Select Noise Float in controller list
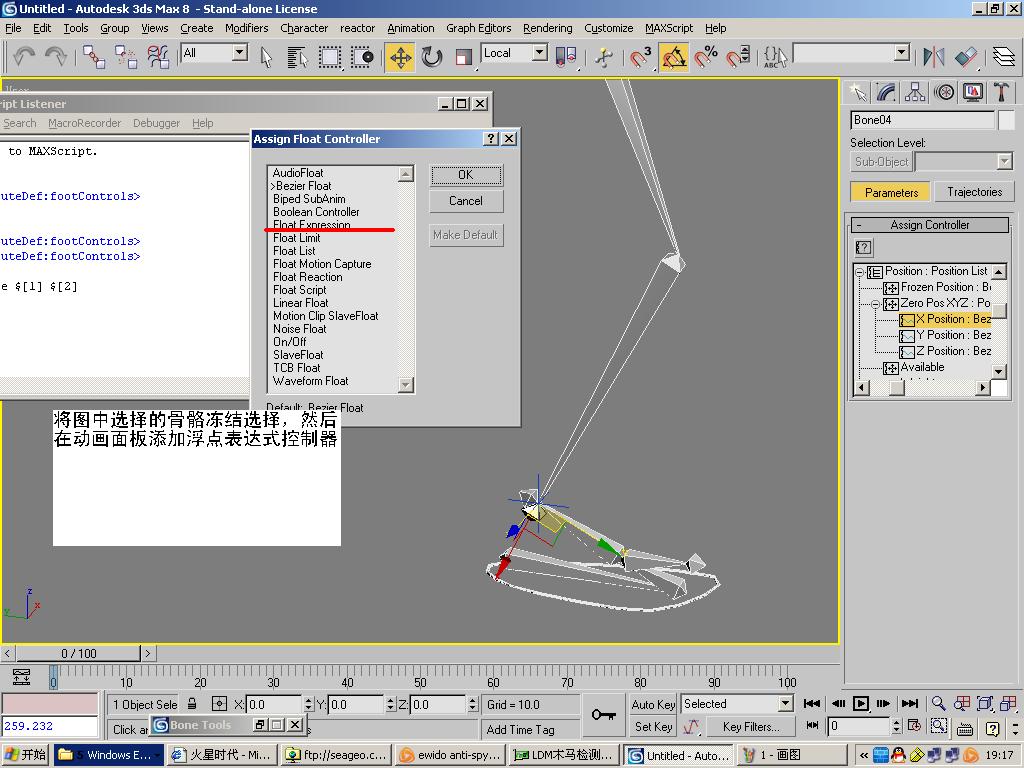Screen dimensions: 1024x768 tap(300, 329)
